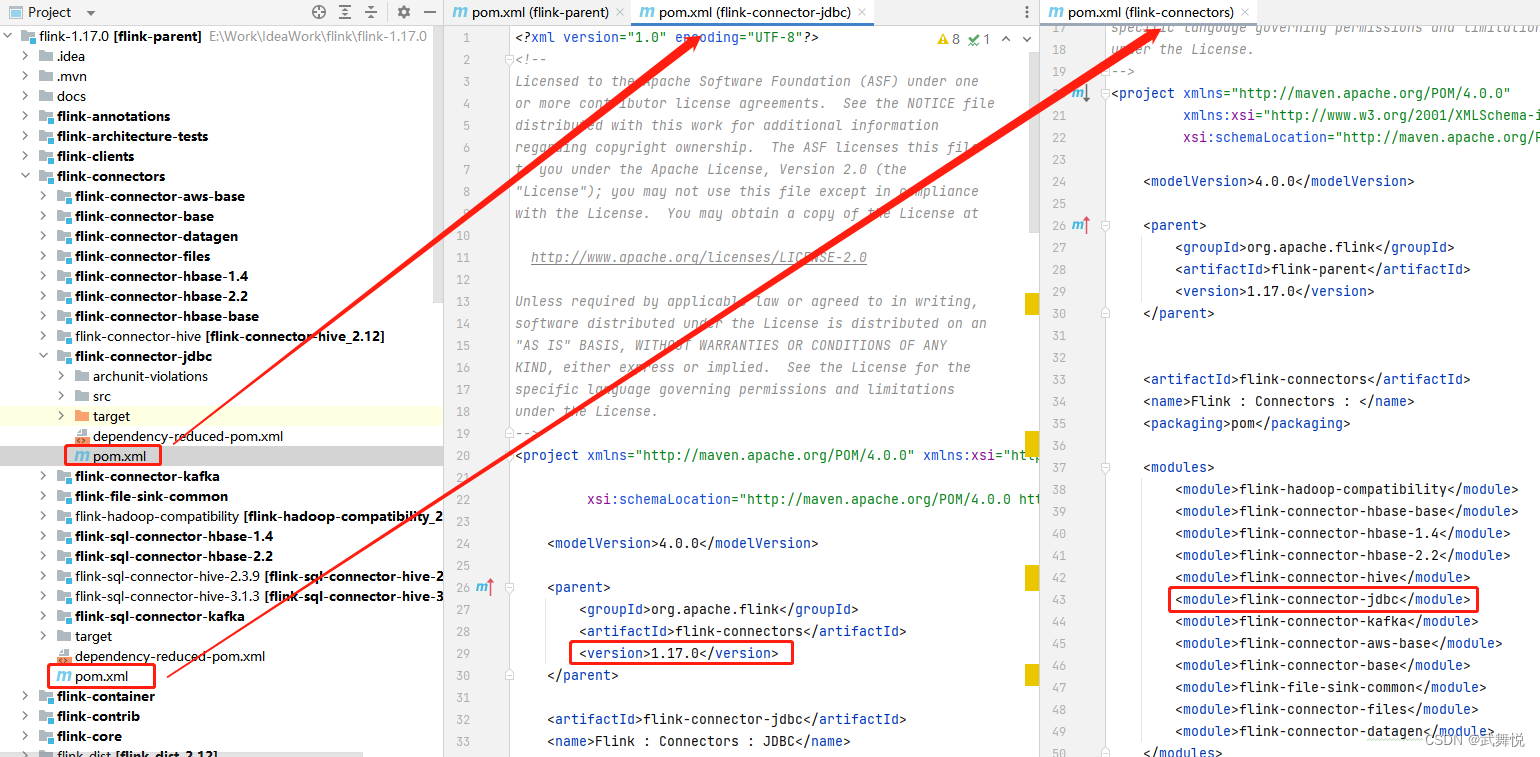This screenshot has height=757, width=1540.
Task: Select flink-connector-hbase-2.2 in project tree
Action: pyautogui.click(x=161, y=296)
